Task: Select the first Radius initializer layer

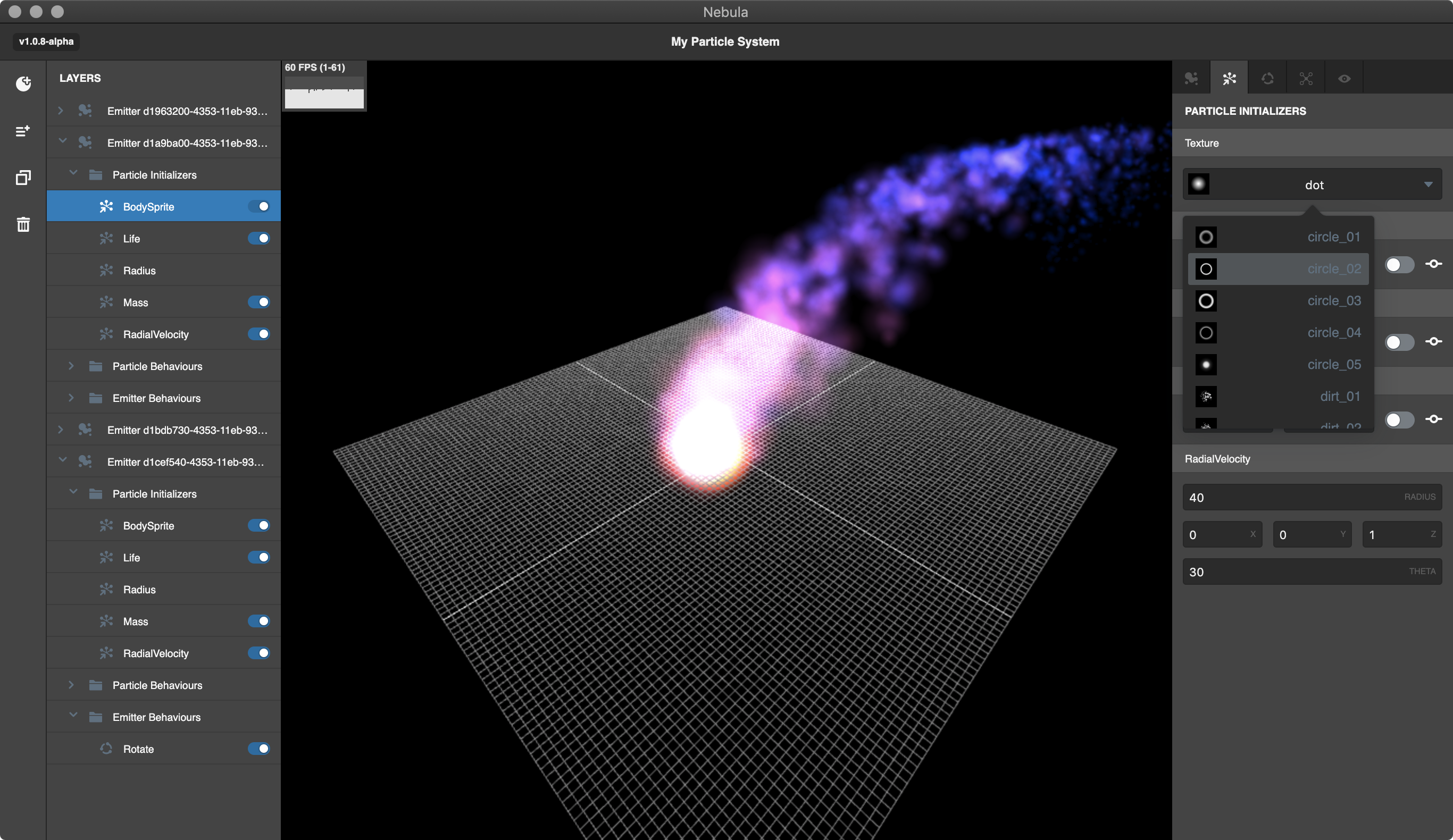Action: (x=139, y=271)
